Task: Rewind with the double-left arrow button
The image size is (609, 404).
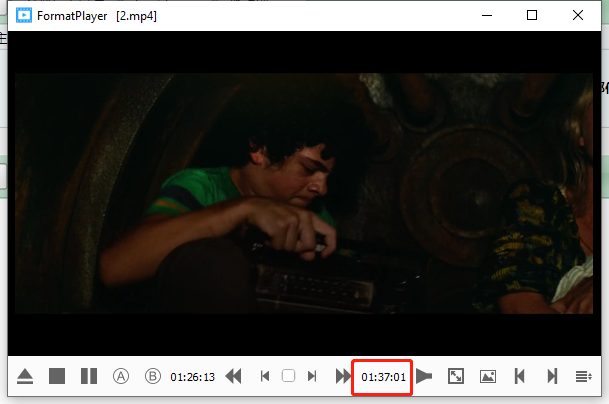Action: click(233, 376)
